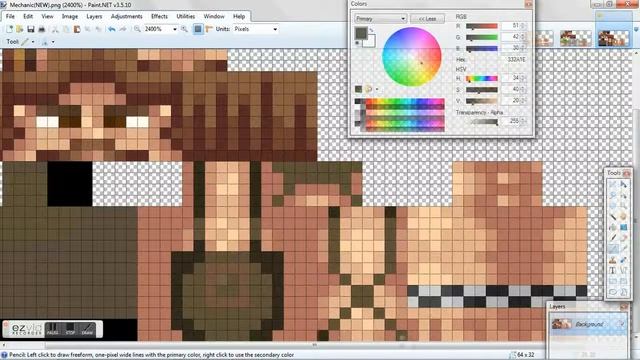Click the ezvid STOP button
This screenshot has height=360, width=640.
click(x=70, y=329)
